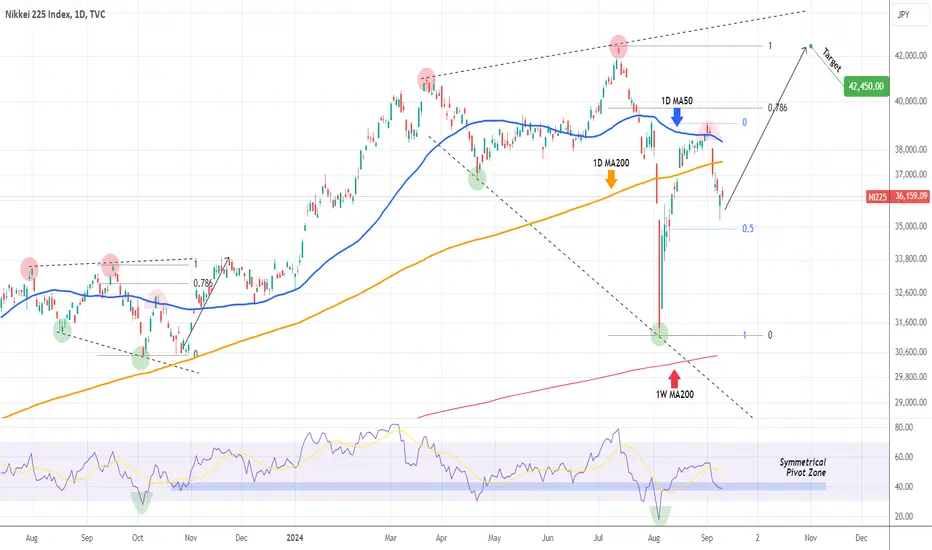Click the 2024 label on time axis
This screenshot has width=932, height=550.
pos(295,538)
